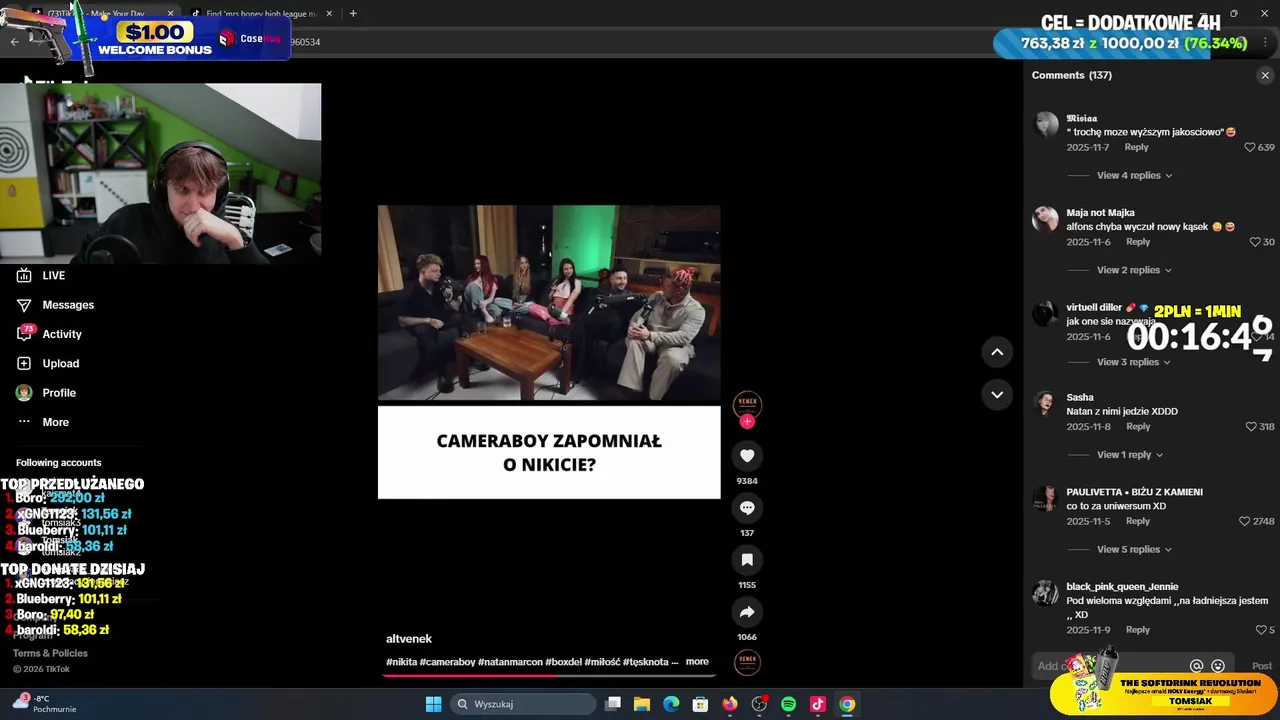Click the Wyszukaj taskbar search box
1280x720 pixels.
[x=523, y=704]
